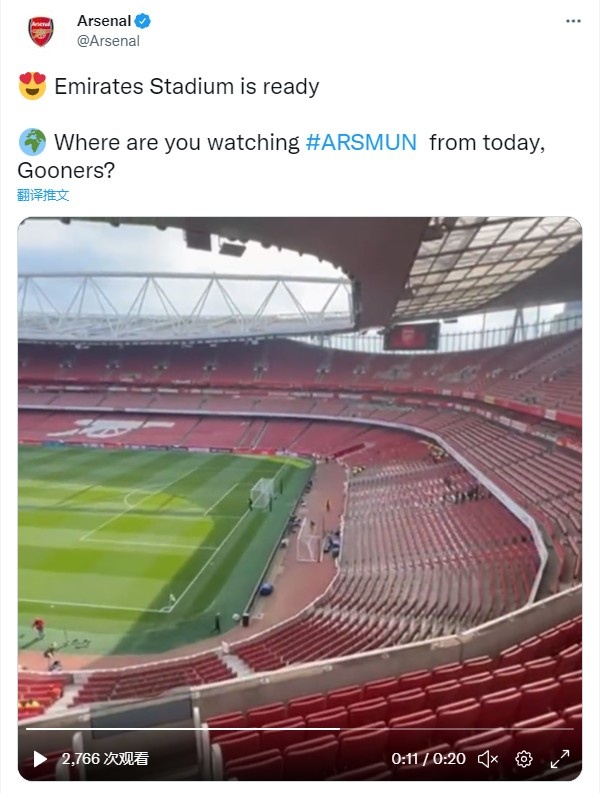
Task: Click the blue verified badge
Action: click(x=143, y=21)
